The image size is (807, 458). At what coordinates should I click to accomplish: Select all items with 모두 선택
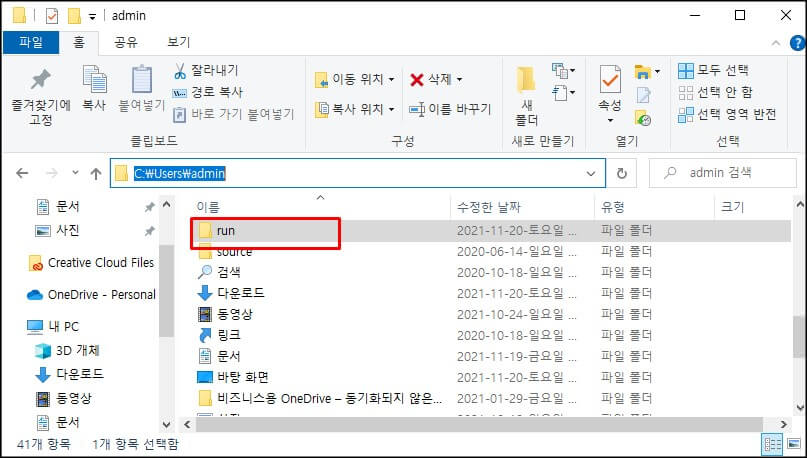pos(713,70)
